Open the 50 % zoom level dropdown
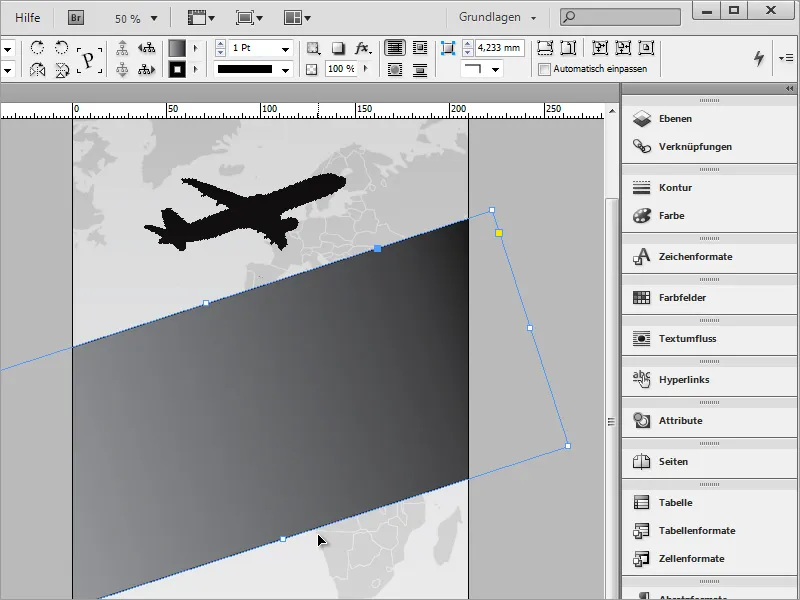800x600 pixels. point(154,18)
